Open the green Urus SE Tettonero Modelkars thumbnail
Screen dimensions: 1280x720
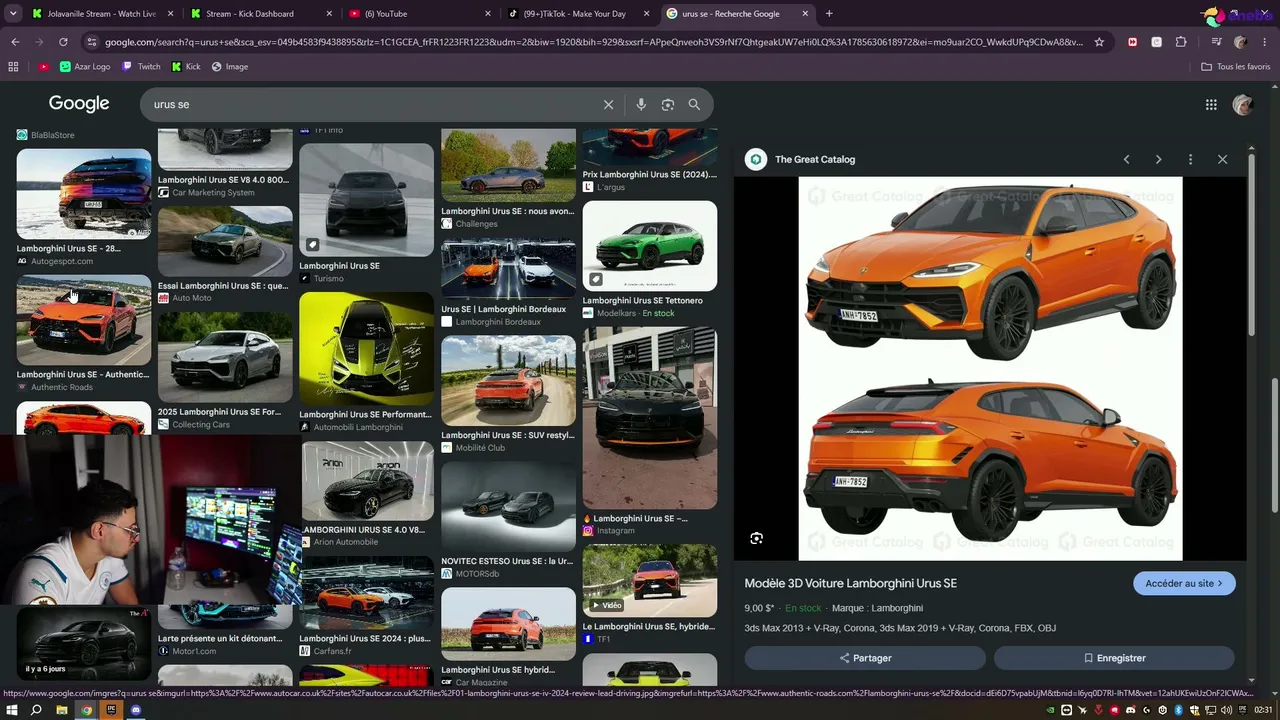pyautogui.click(x=650, y=246)
